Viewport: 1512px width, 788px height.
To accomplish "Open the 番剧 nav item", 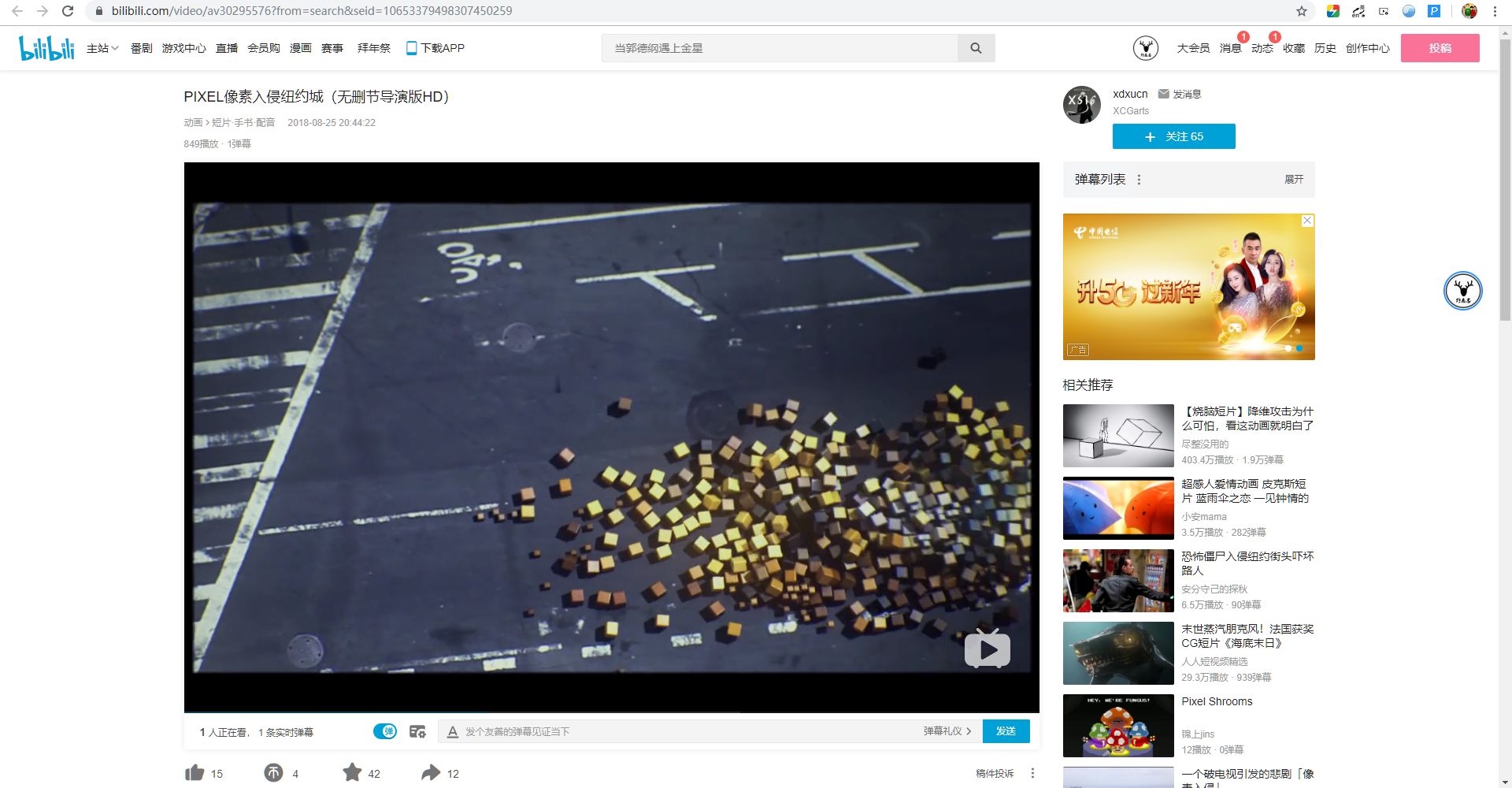I will click(142, 48).
